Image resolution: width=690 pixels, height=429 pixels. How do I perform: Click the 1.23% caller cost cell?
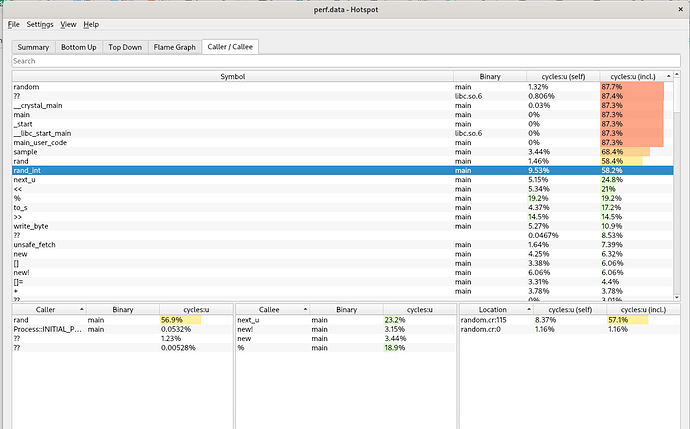196,338
